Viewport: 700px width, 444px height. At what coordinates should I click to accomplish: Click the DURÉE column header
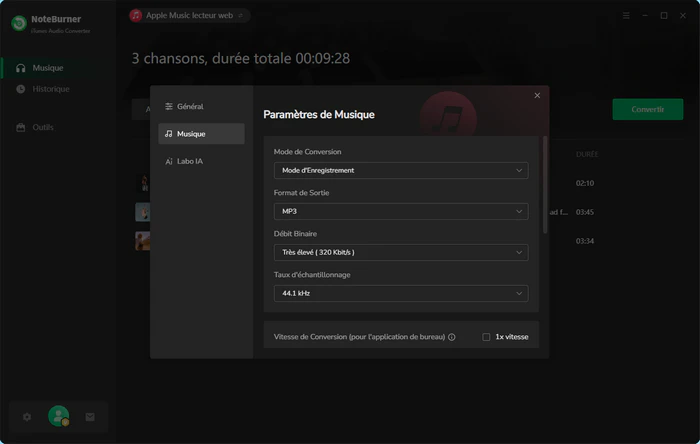point(587,154)
